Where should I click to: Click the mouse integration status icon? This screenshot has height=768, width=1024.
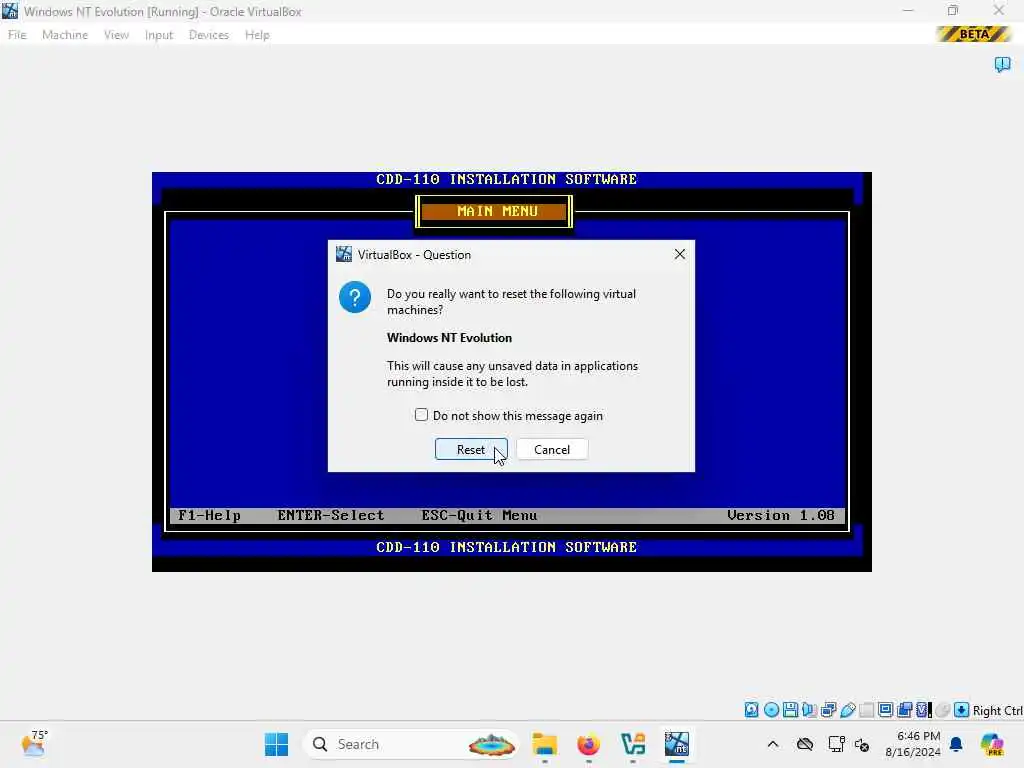click(x=942, y=710)
